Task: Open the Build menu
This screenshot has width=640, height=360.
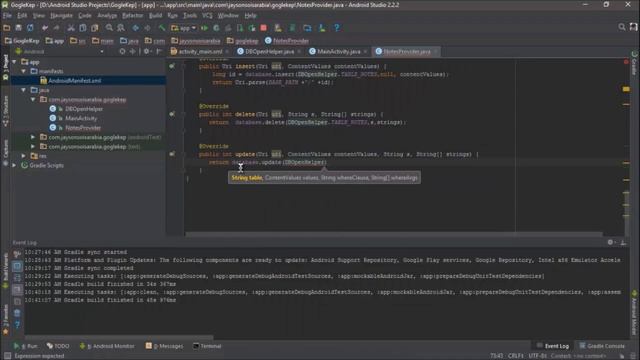Action: 155,16
